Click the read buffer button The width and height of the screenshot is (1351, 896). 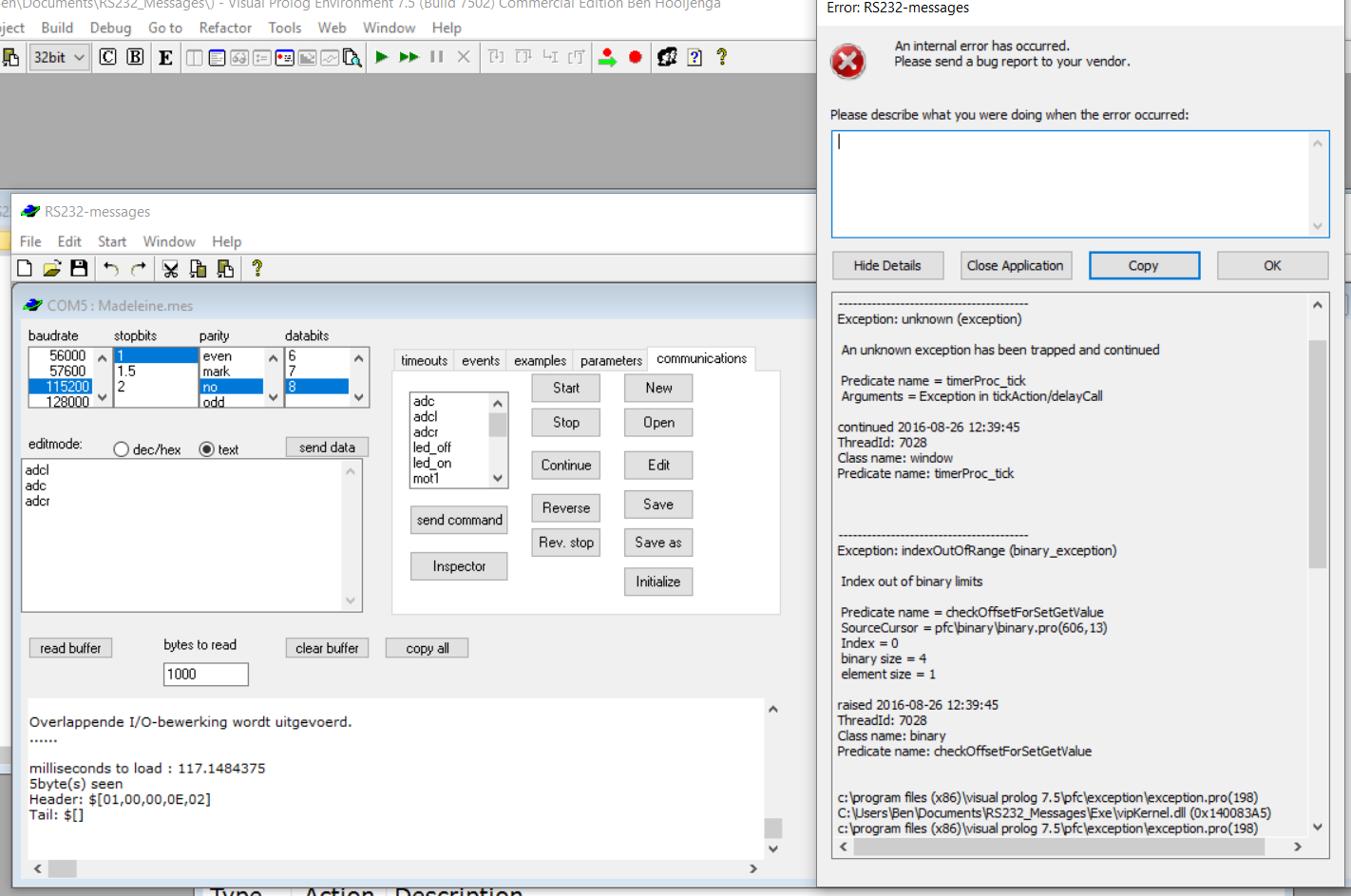click(70, 648)
